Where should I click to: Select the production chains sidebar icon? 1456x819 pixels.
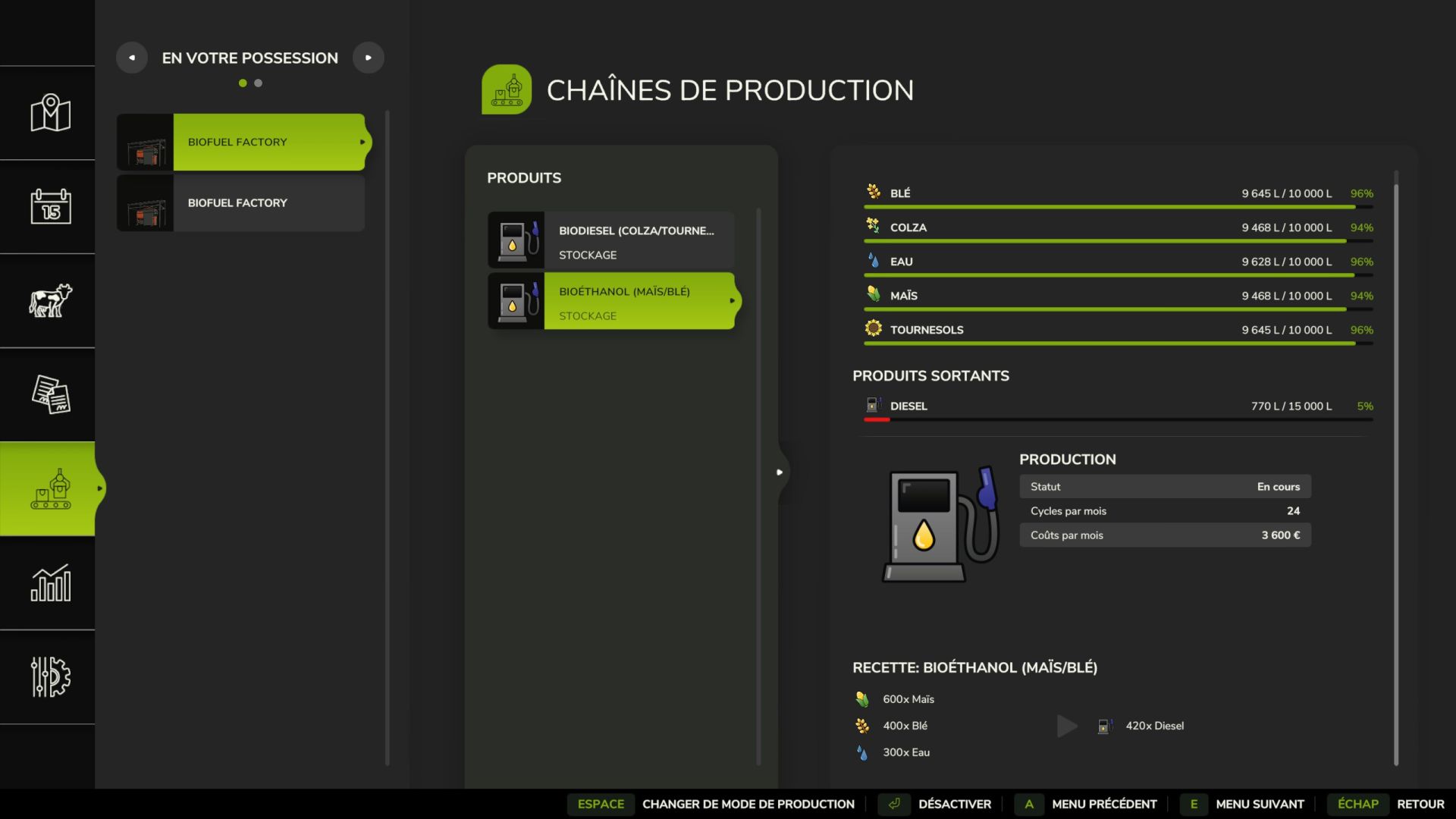[50, 489]
